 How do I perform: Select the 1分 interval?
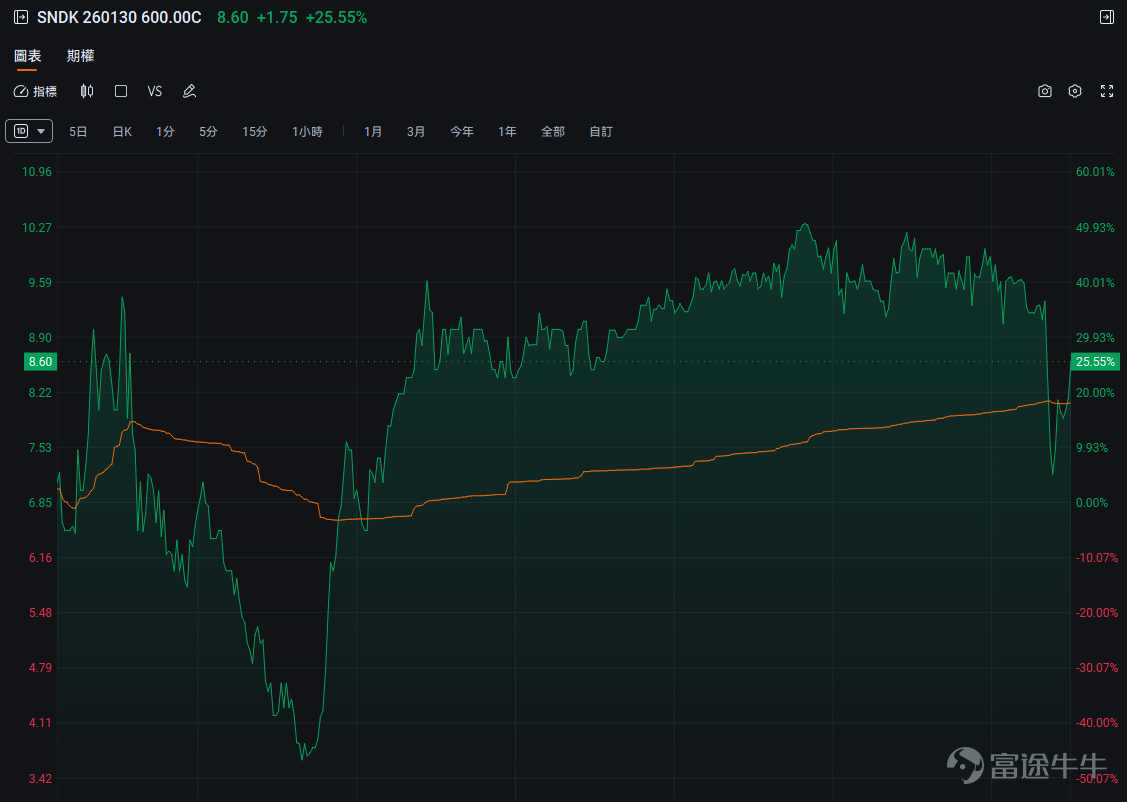[165, 132]
